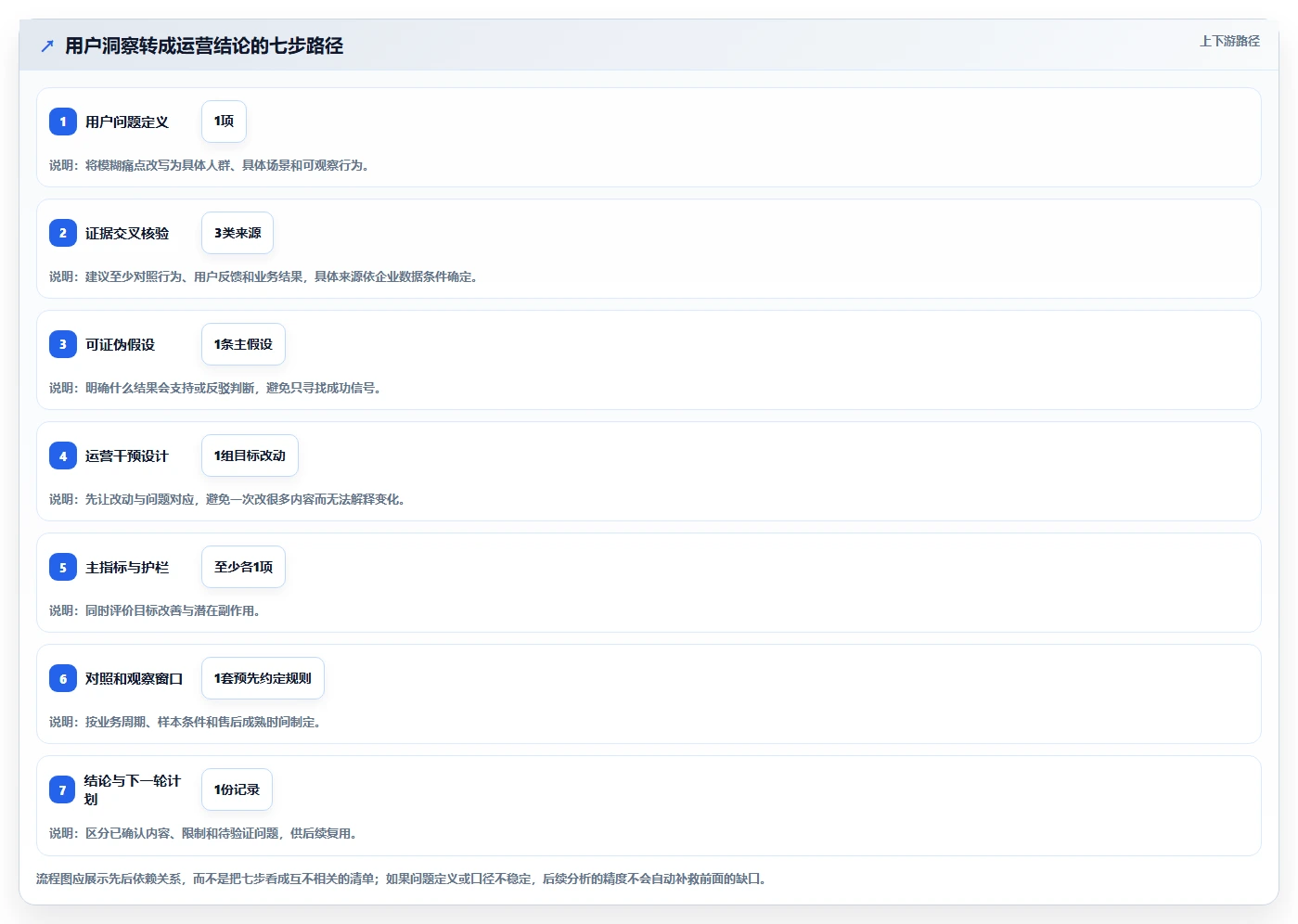Click the description starting 明确什么结果会支持
This screenshot has width=1298, height=924.
click(215, 388)
